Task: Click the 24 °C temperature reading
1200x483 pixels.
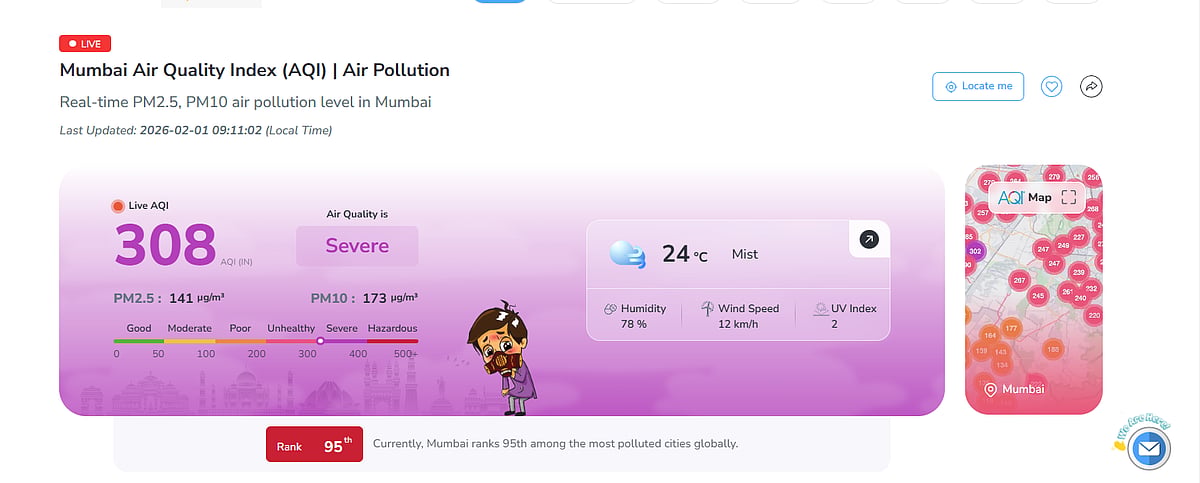Action: click(x=685, y=254)
